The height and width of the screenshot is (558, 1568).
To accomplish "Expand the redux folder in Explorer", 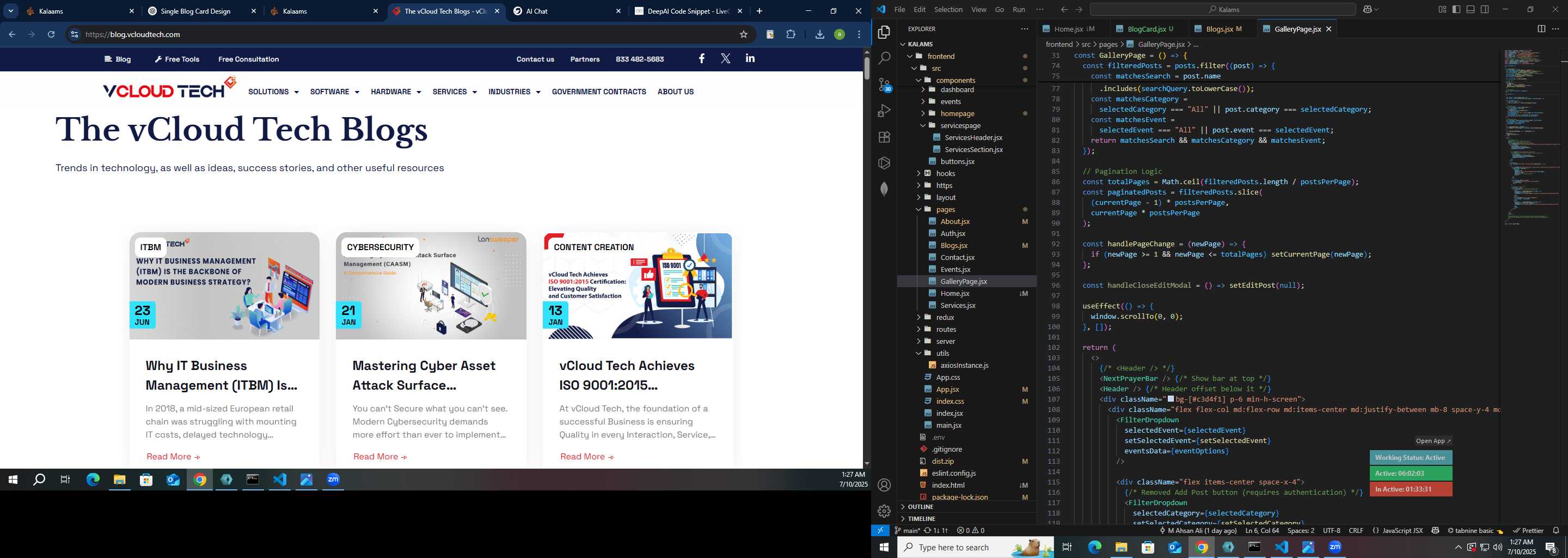I will point(945,317).
